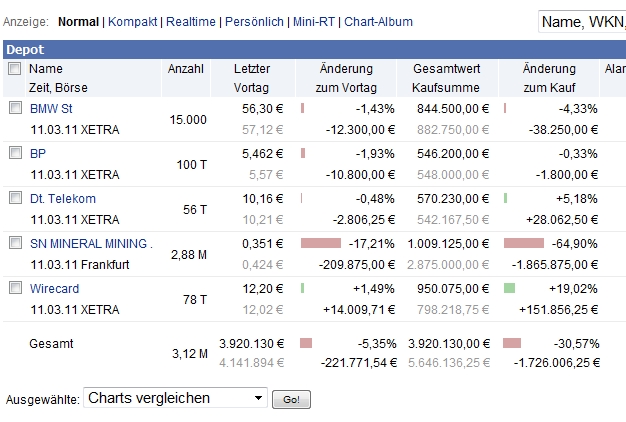Open the SN MINERAL MINING stock link
This screenshot has height=422, width=626.
tap(90, 243)
